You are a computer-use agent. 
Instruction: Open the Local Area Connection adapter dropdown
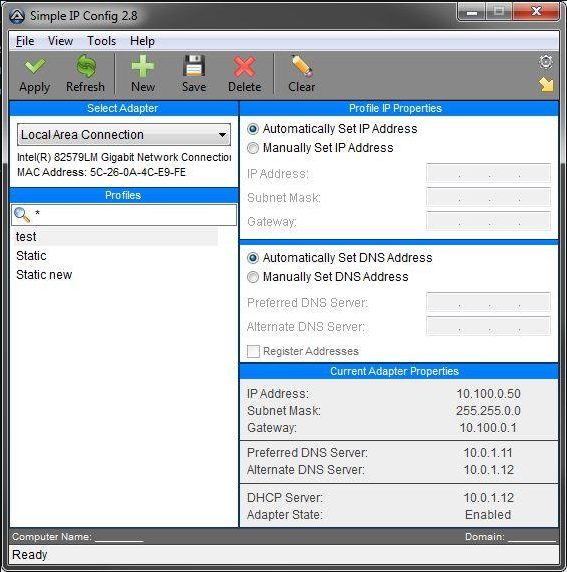pyautogui.click(x=124, y=135)
